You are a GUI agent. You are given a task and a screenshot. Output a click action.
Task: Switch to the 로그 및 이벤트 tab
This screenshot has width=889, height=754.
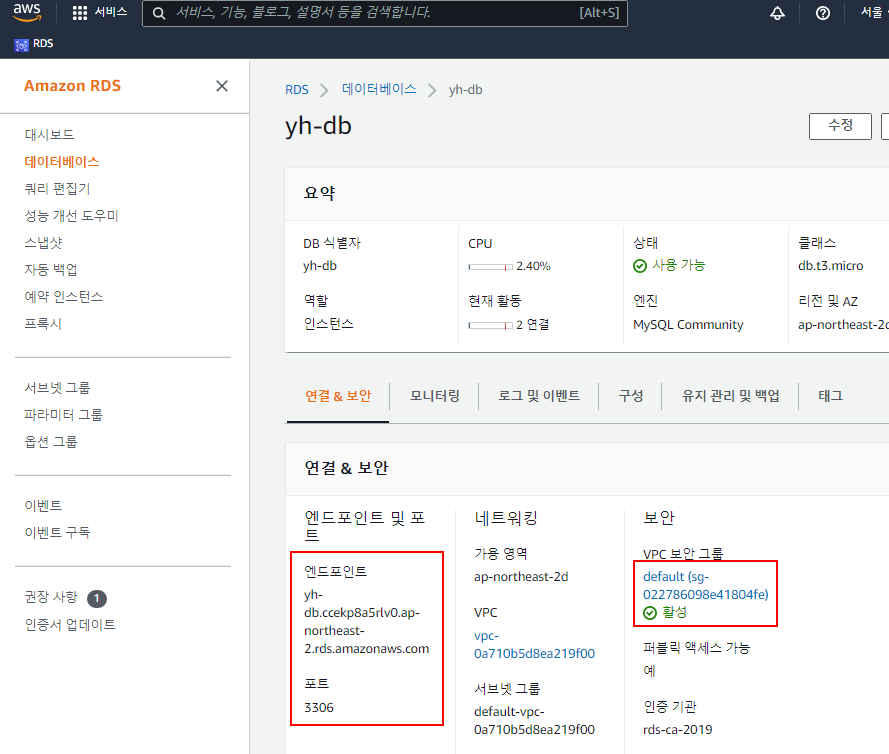(x=539, y=396)
